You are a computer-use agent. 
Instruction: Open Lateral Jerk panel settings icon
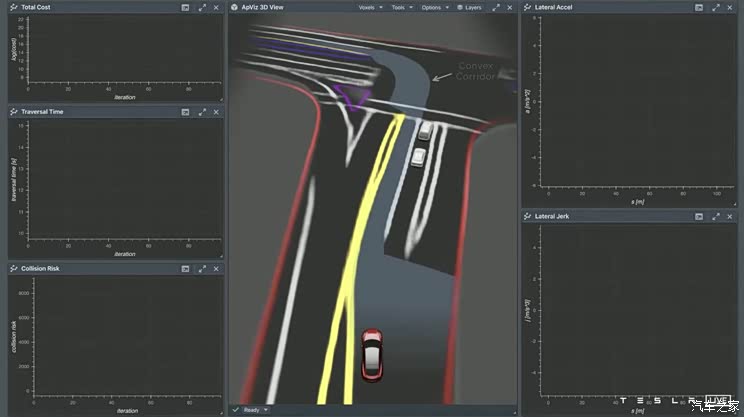tap(699, 216)
